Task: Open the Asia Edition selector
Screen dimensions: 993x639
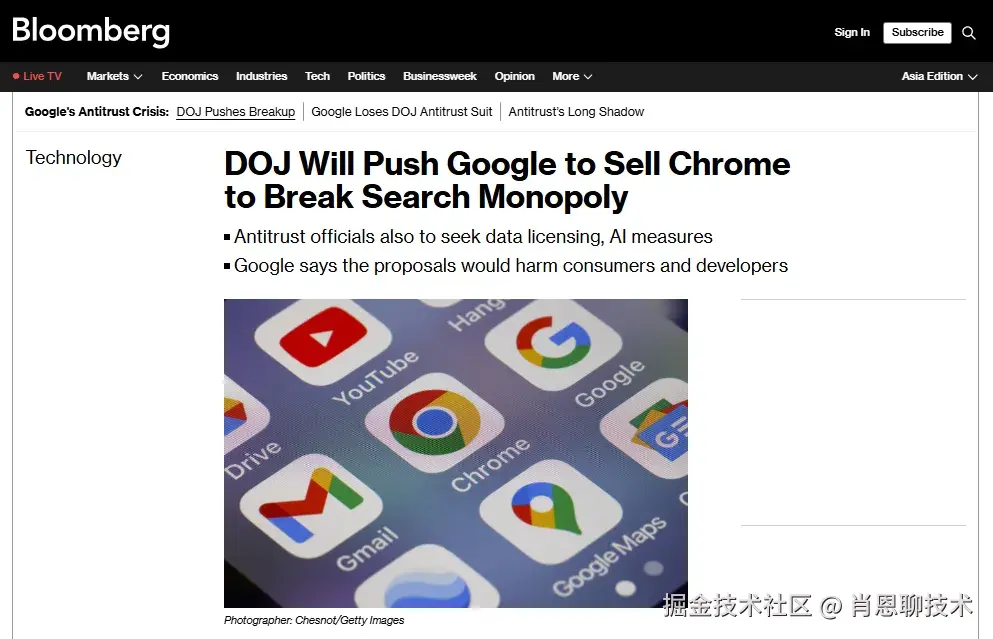Action: pos(939,77)
